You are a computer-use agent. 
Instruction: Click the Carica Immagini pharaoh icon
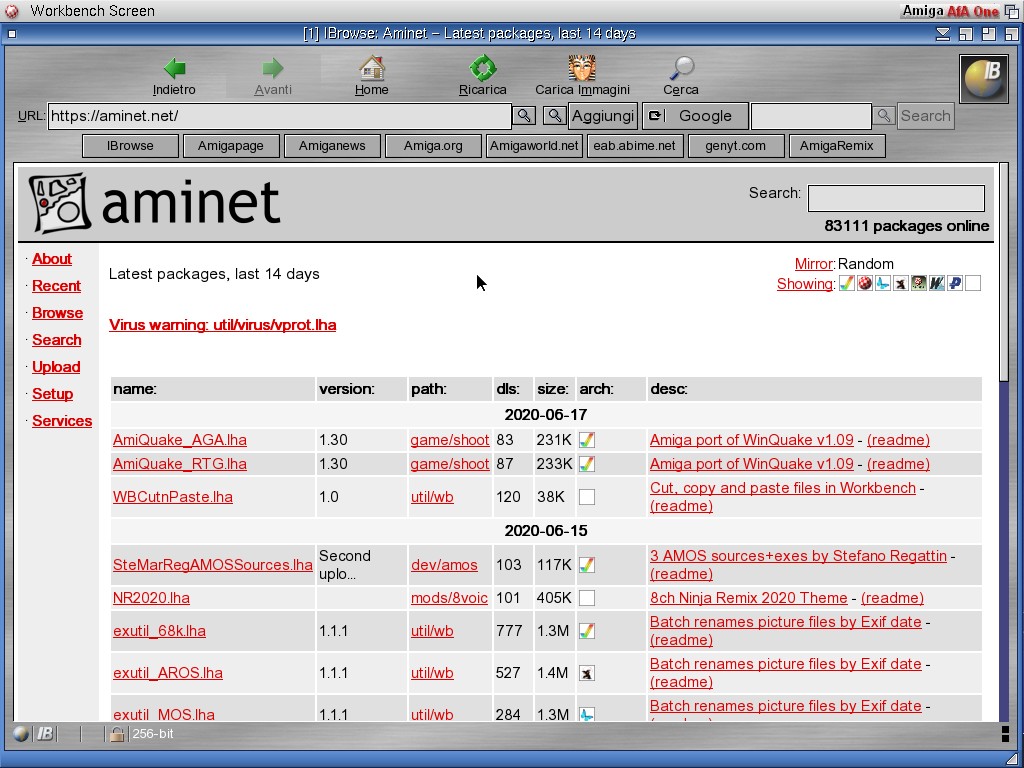(x=582, y=68)
